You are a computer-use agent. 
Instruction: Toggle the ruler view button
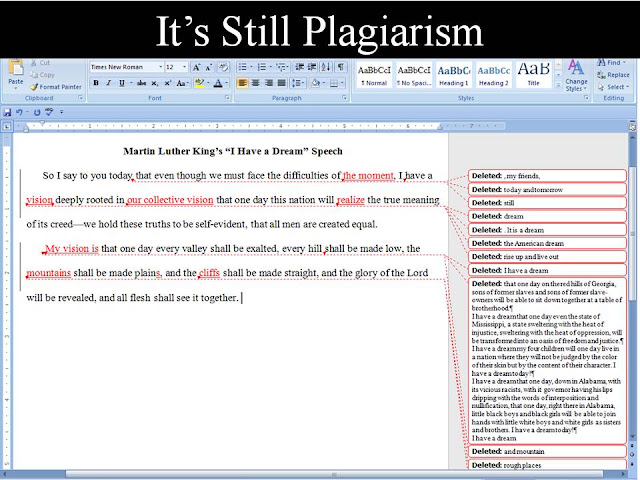click(x=632, y=127)
